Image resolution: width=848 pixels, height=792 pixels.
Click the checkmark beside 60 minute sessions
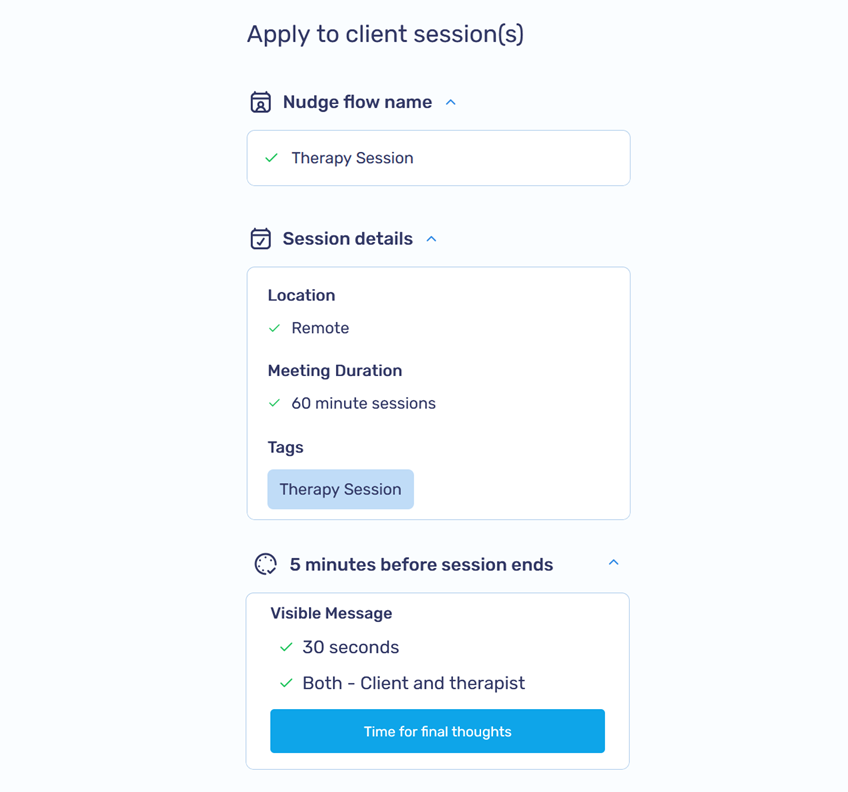coord(274,403)
